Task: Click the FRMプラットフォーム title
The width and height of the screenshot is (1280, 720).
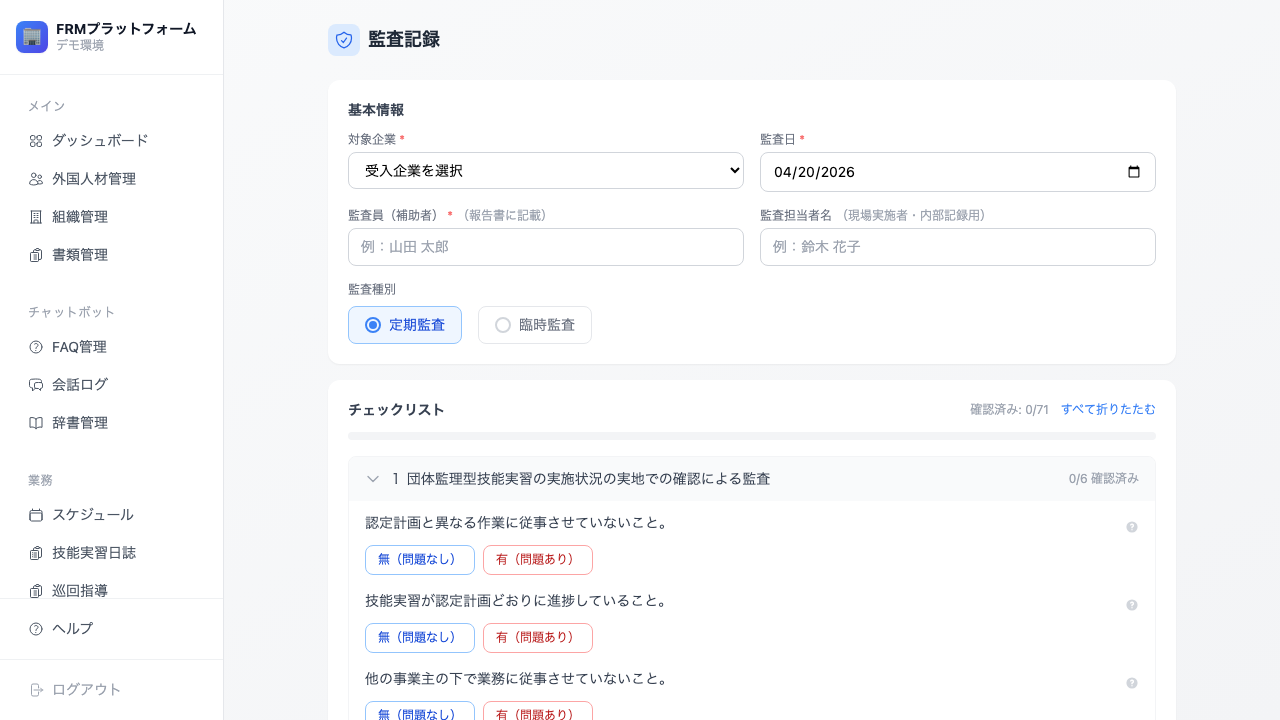Action: [126, 29]
